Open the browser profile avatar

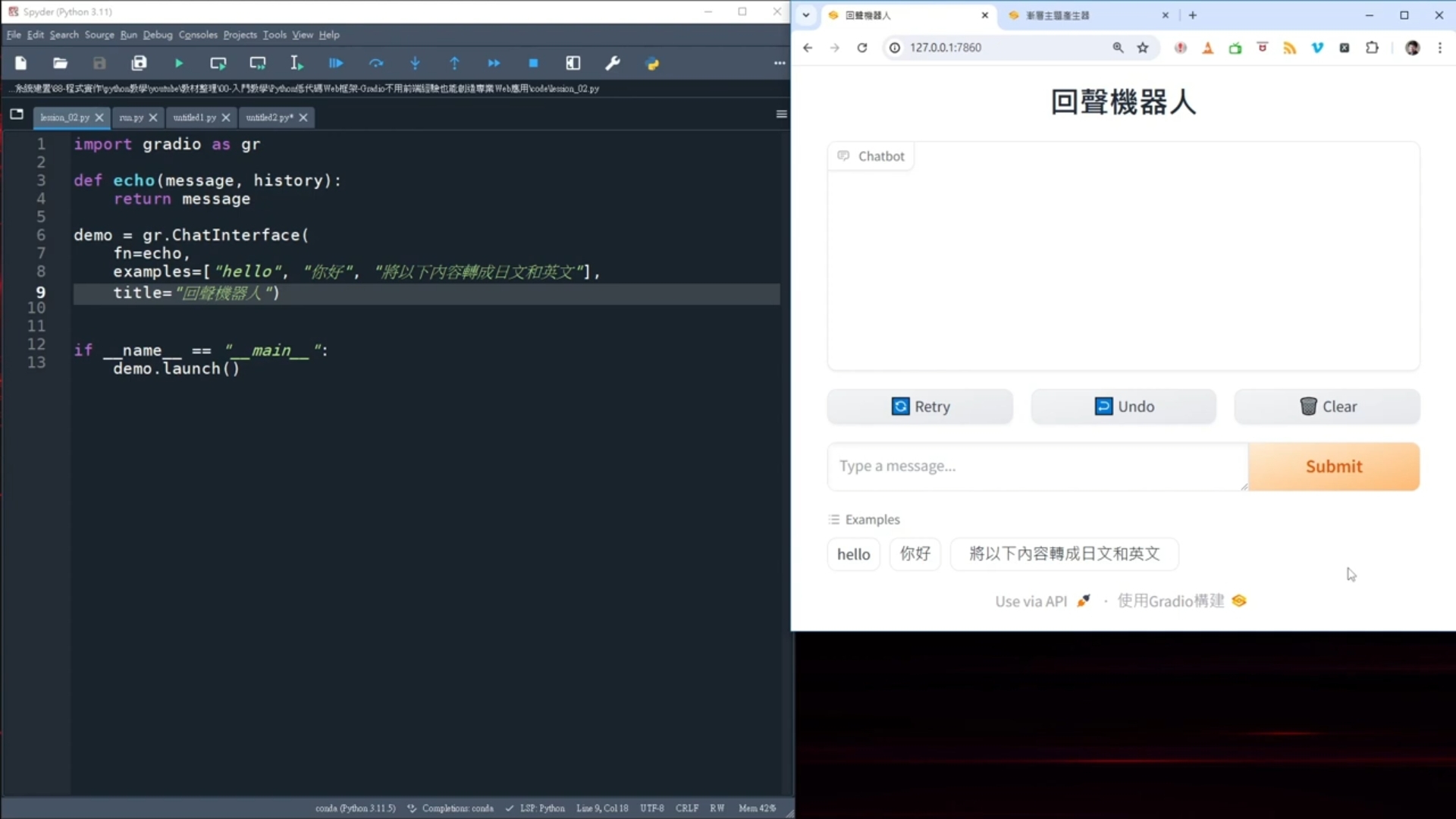1412,48
